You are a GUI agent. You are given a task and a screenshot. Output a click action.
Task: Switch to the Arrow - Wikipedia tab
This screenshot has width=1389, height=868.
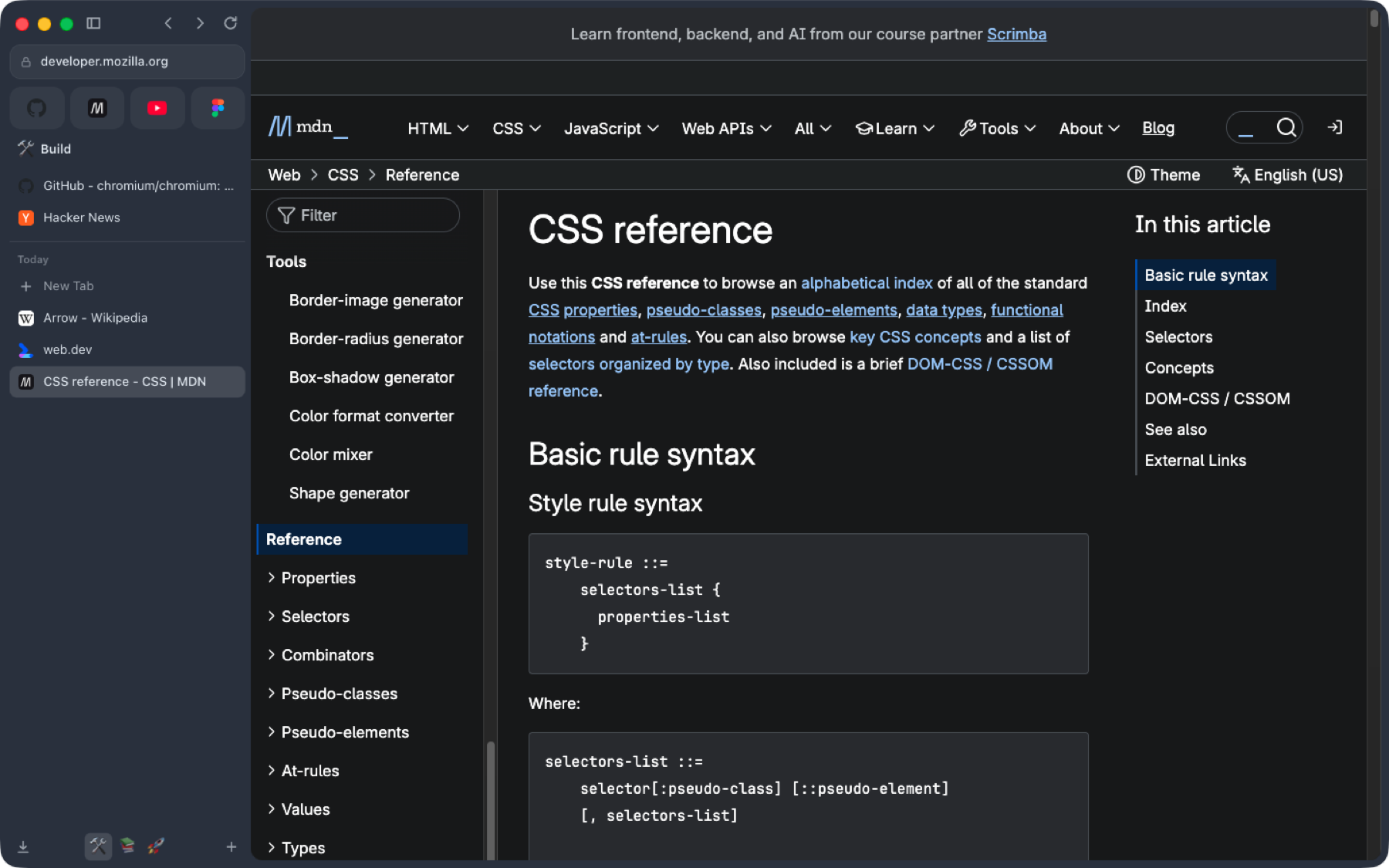pos(127,318)
